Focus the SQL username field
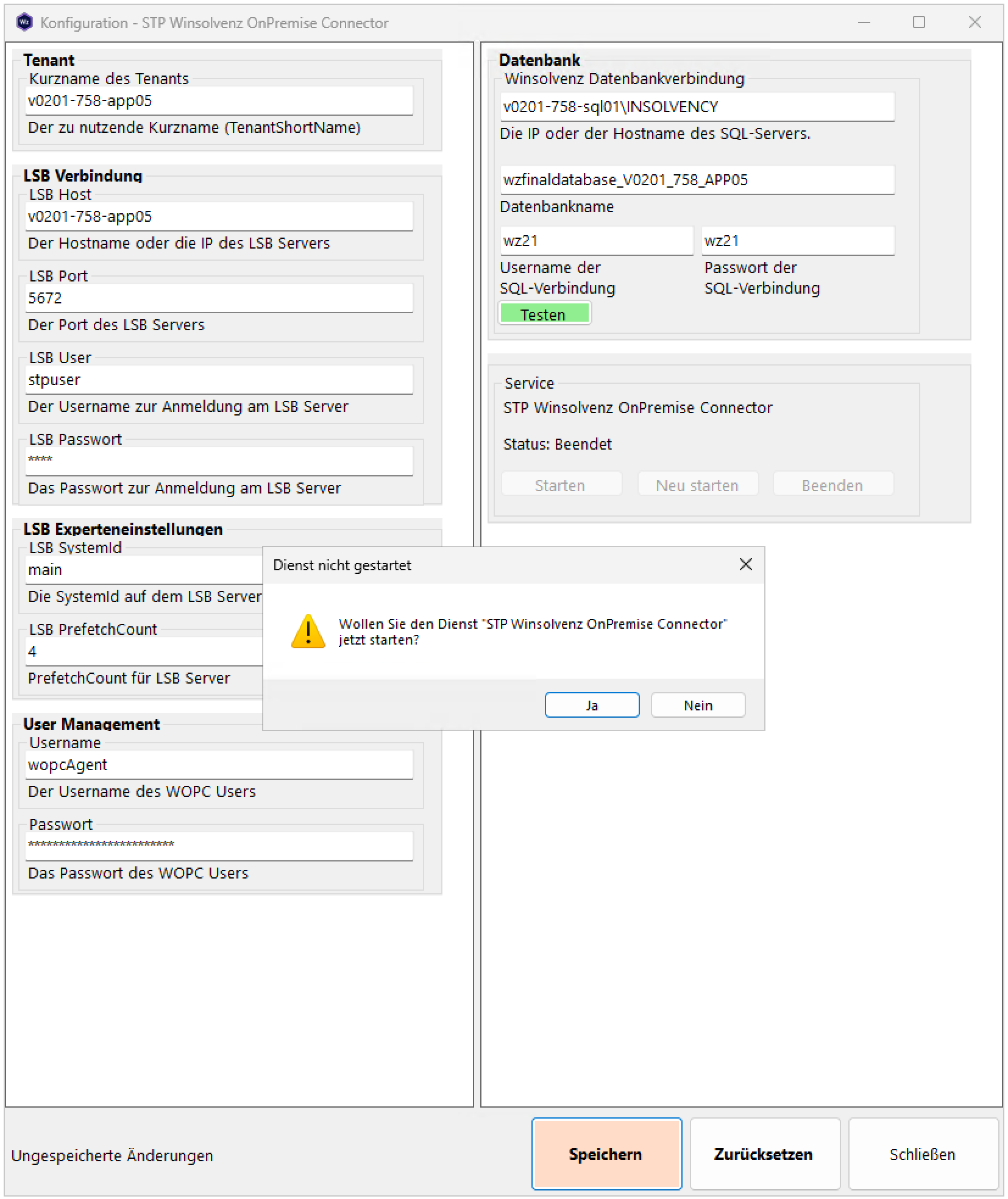 click(597, 241)
